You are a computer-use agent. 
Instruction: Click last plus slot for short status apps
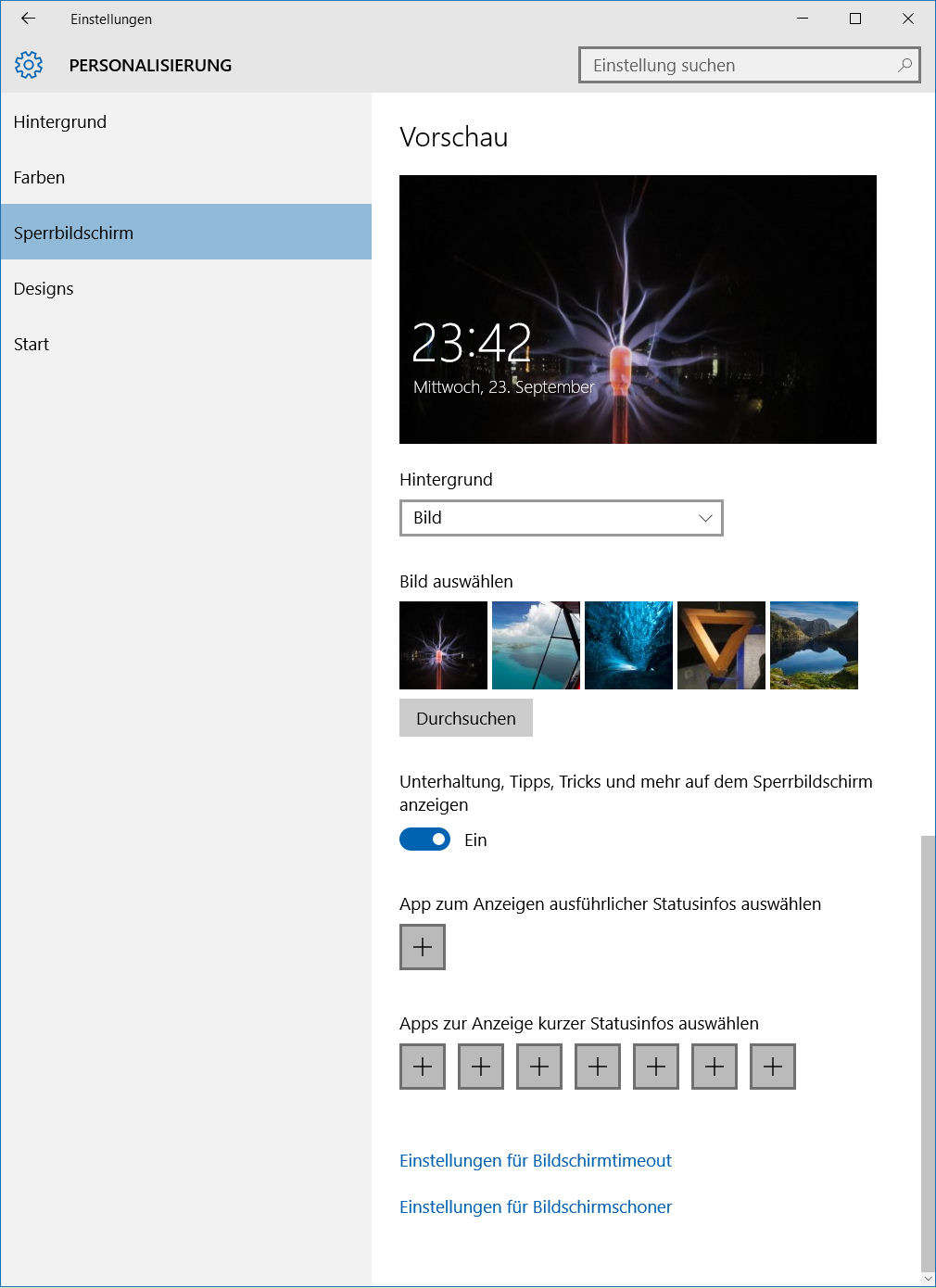coord(773,1067)
